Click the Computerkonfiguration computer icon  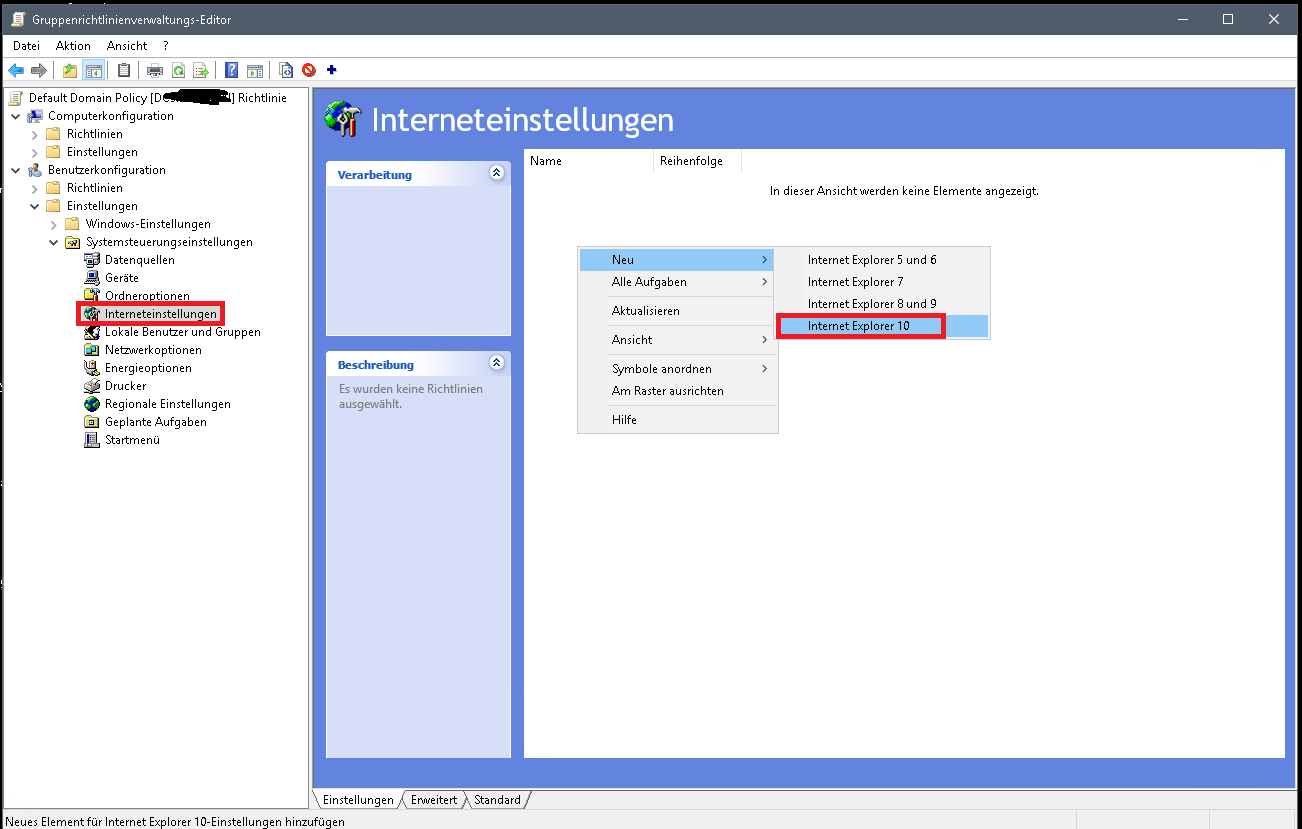point(36,116)
